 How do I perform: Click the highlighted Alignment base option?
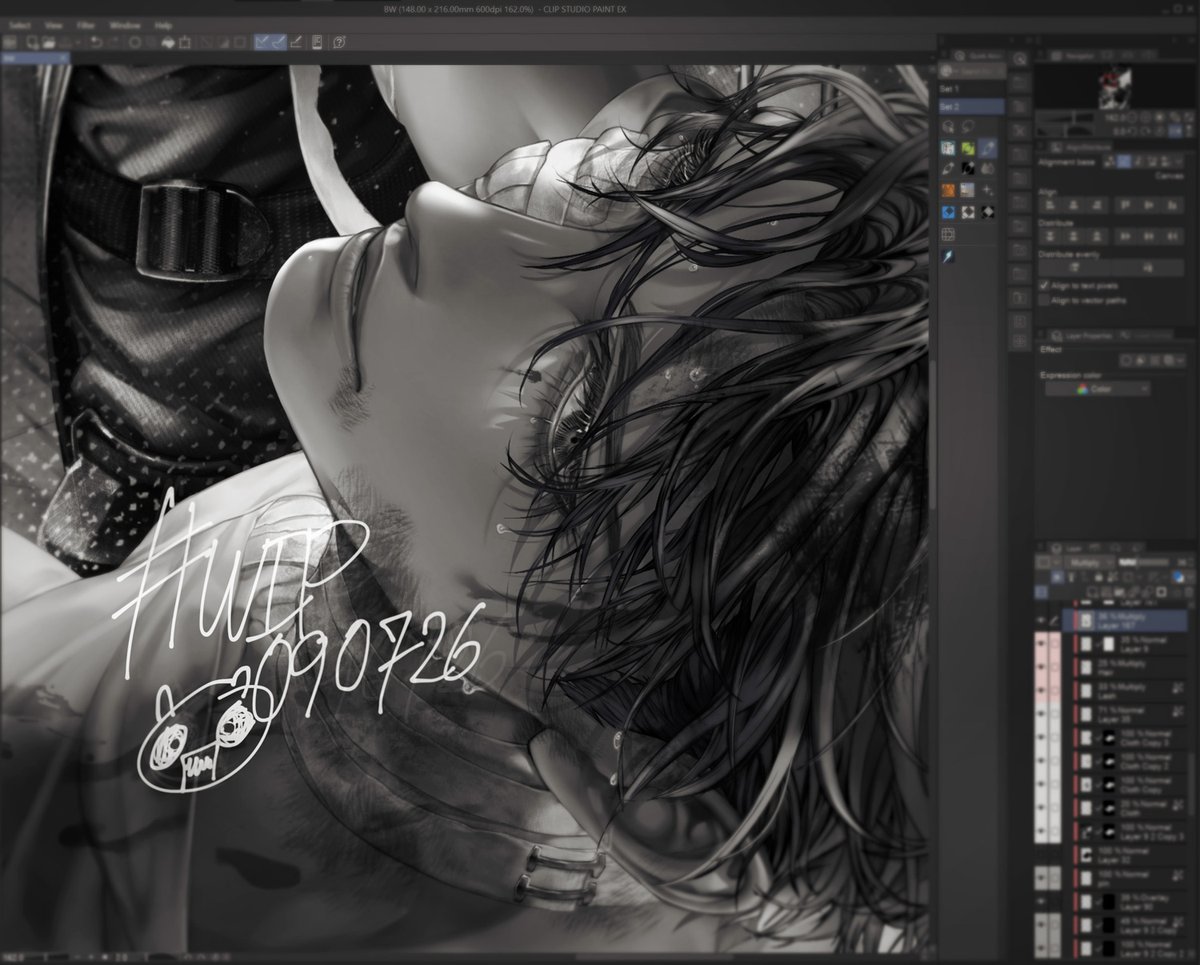click(1124, 161)
